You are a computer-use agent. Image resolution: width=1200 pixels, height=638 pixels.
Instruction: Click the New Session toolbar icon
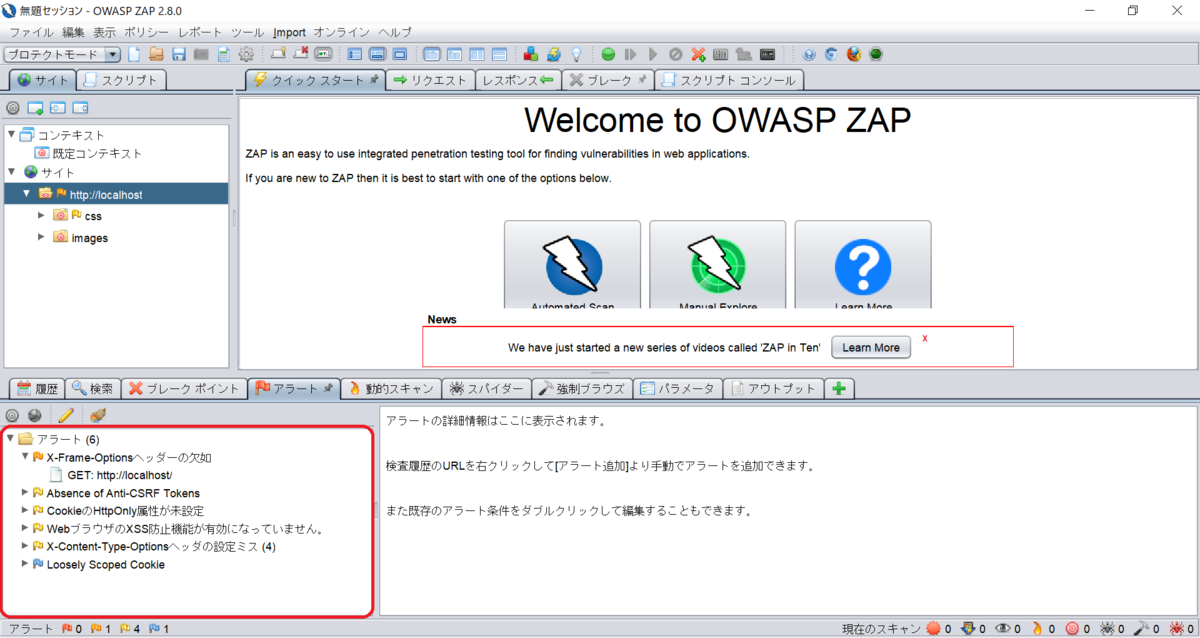pyautogui.click(x=134, y=54)
